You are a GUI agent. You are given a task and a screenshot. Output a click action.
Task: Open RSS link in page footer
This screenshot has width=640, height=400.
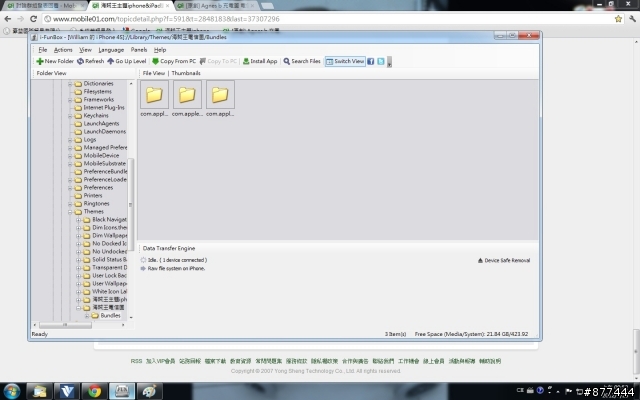[136, 361]
